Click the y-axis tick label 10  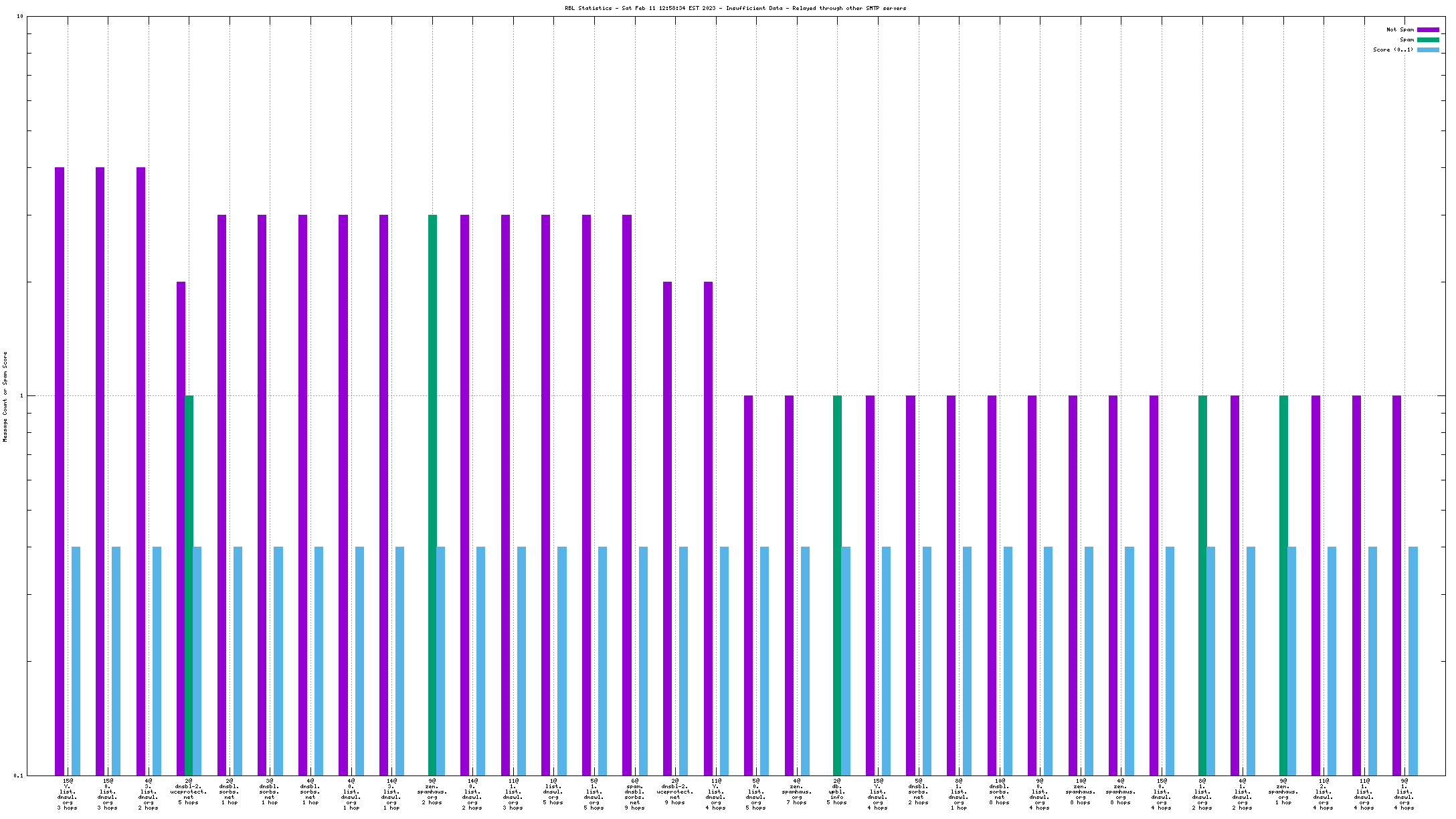[x=19, y=17]
